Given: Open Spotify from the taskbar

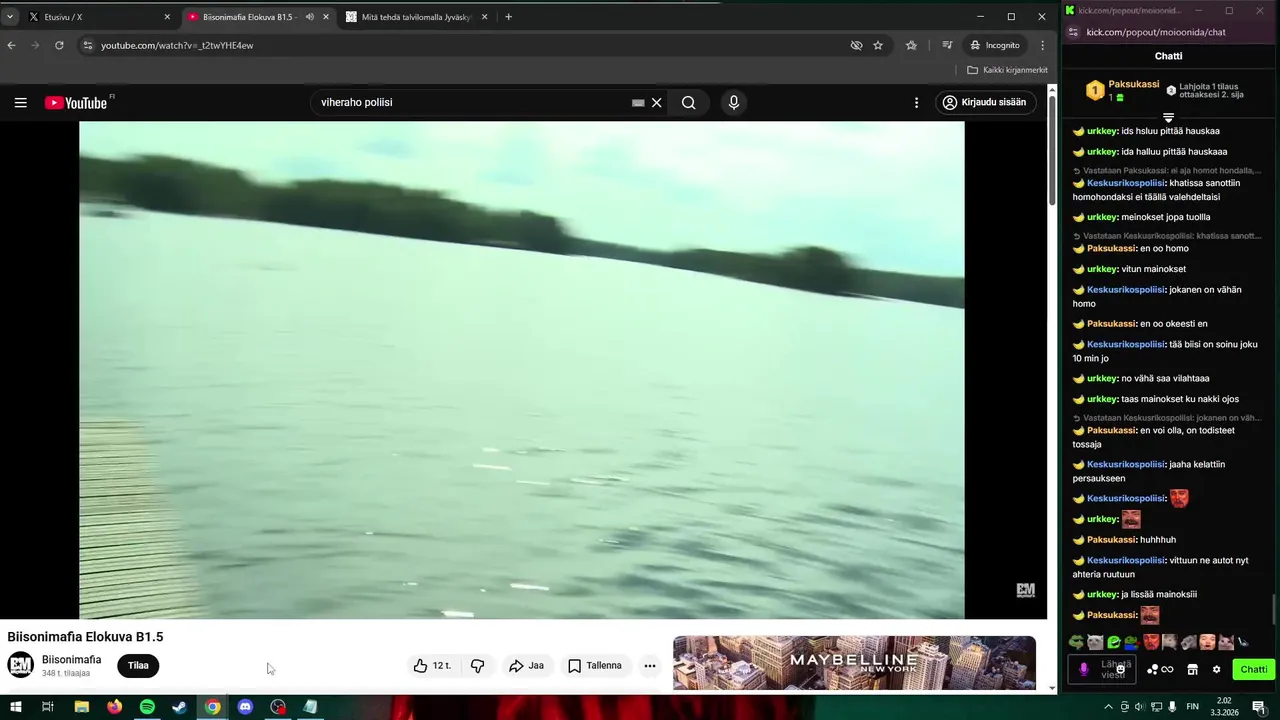Looking at the screenshot, I should [147, 707].
